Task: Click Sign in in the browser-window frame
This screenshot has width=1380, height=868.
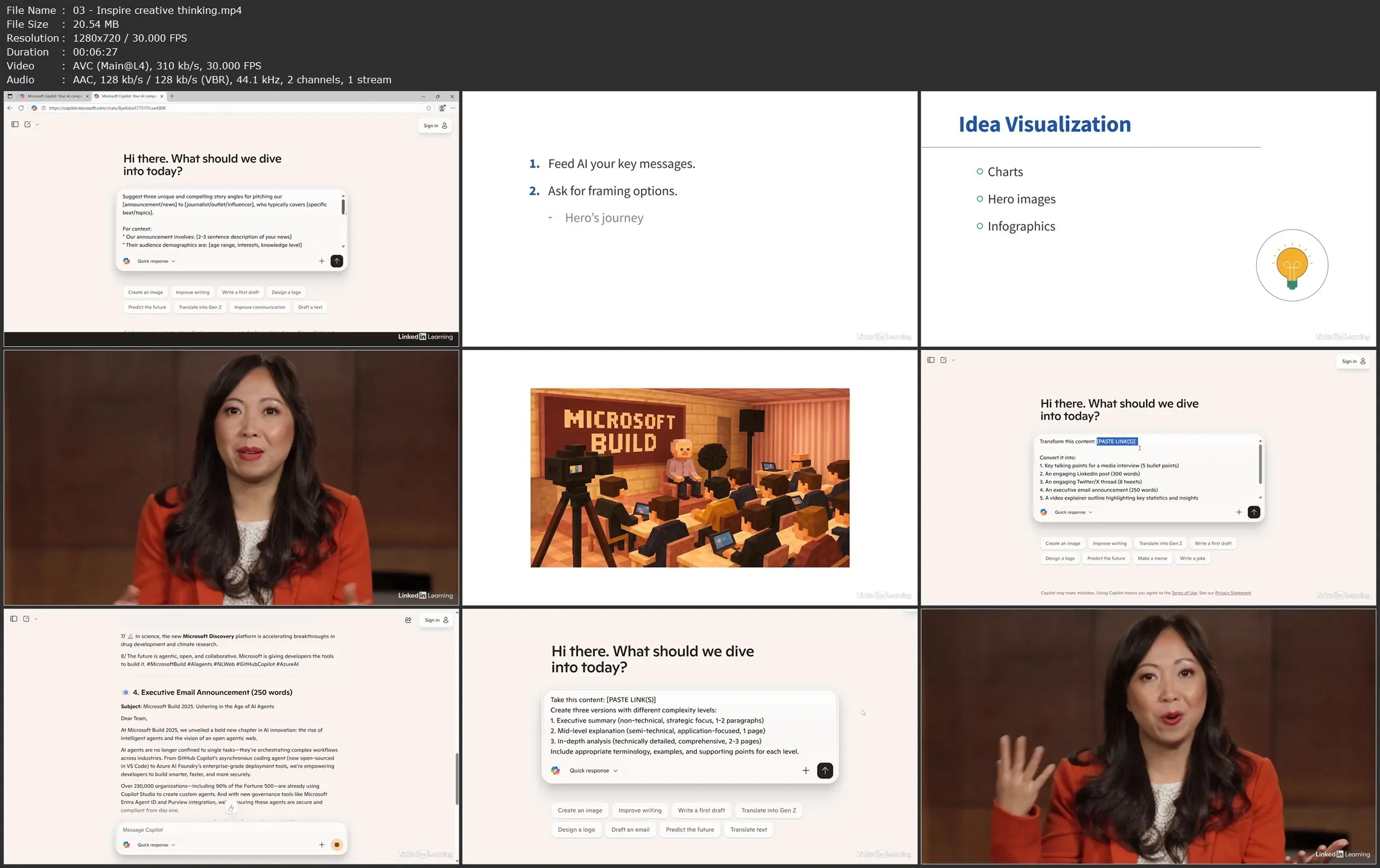Action: tap(435, 125)
